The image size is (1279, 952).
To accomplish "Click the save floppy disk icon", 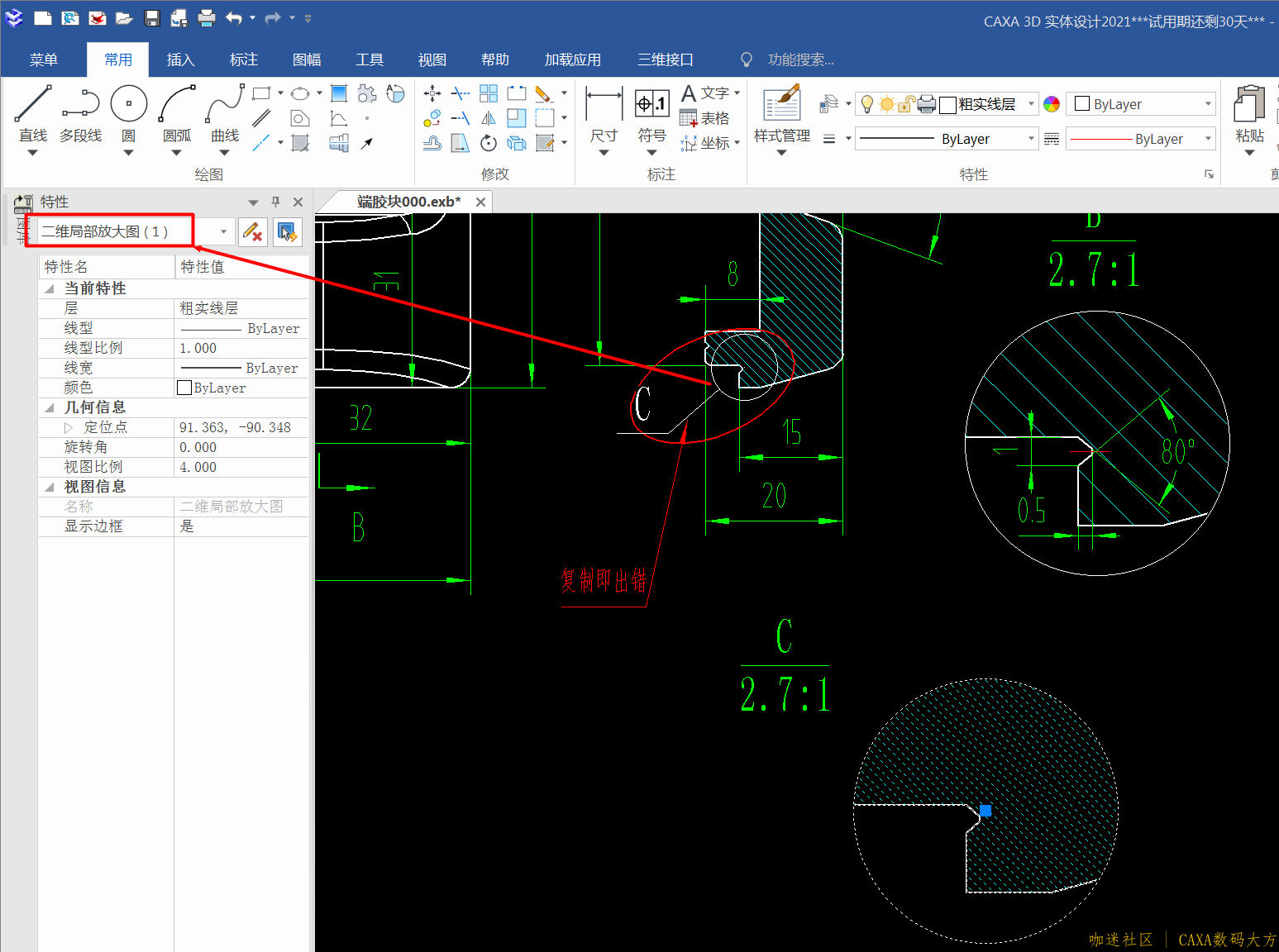I will coord(151,17).
